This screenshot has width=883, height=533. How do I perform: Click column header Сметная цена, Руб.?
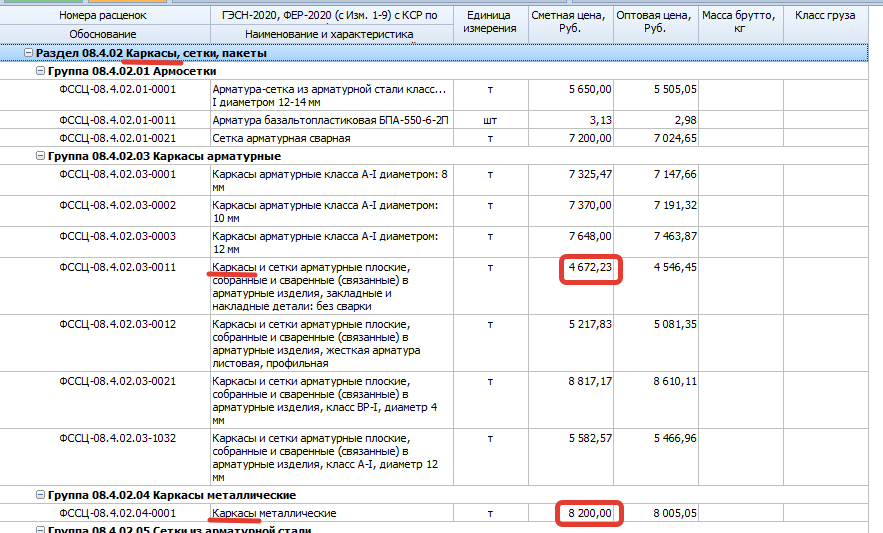click(570, 22)
